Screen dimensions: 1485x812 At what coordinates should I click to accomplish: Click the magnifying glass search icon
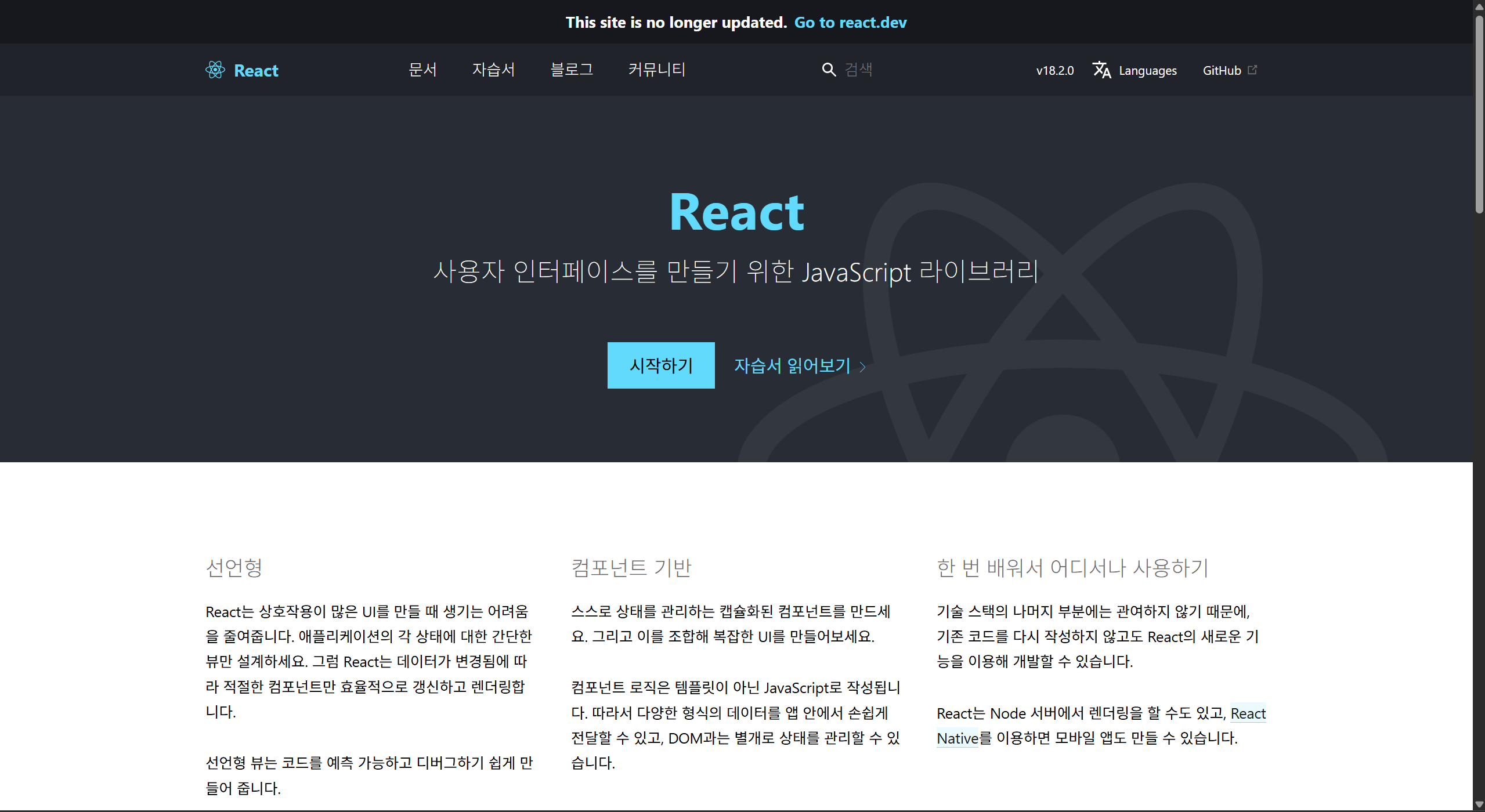coord(829,70)
